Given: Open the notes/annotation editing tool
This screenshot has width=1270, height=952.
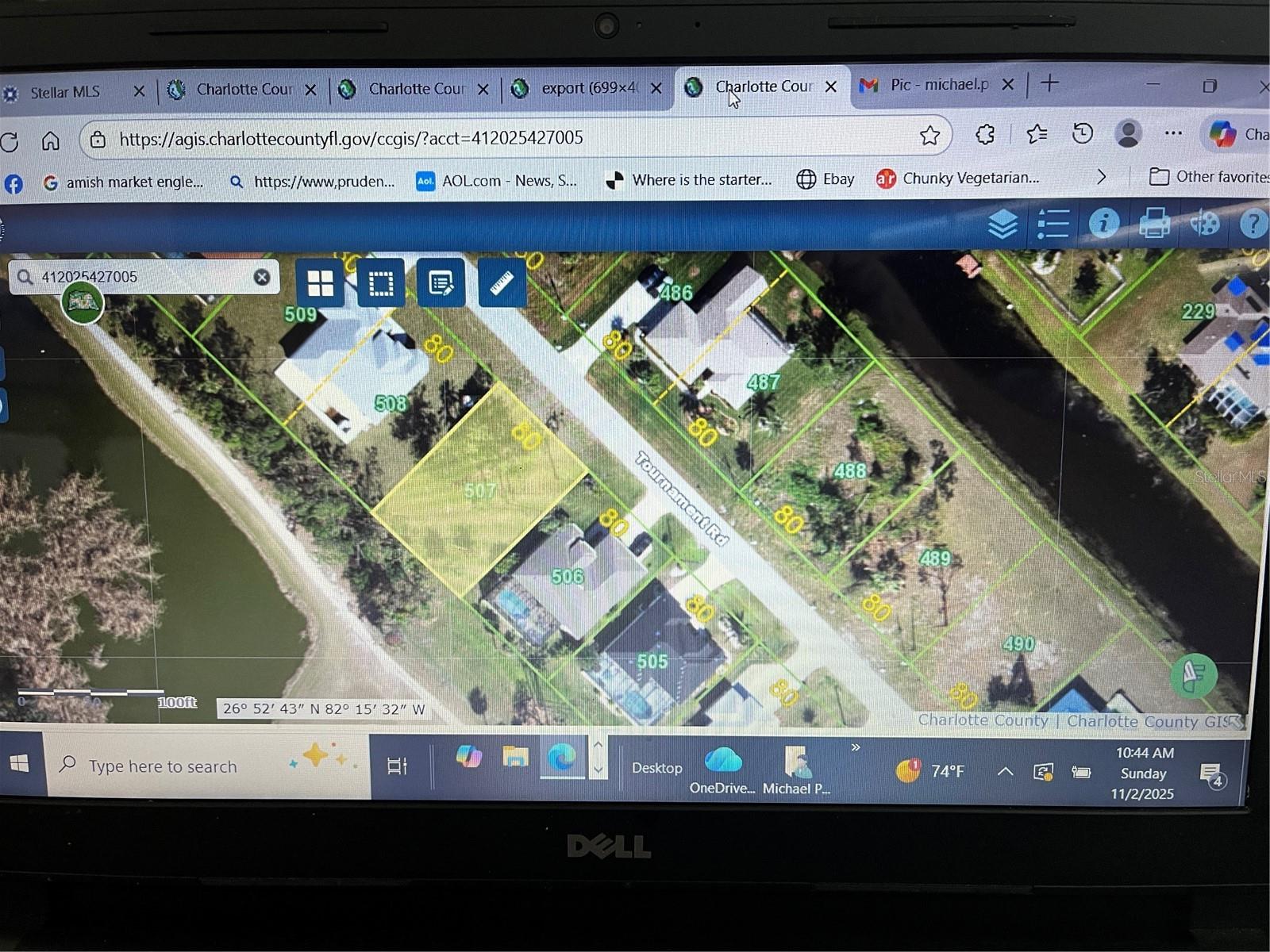Looking at the screenshot, I should click(441, 282).
